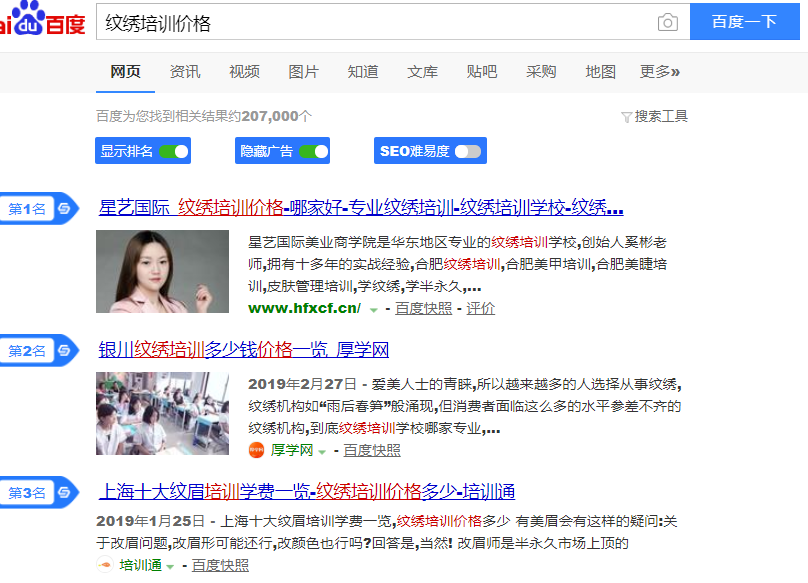Click the 培训通 site icon
808x583 pixels.
[105, 565]
